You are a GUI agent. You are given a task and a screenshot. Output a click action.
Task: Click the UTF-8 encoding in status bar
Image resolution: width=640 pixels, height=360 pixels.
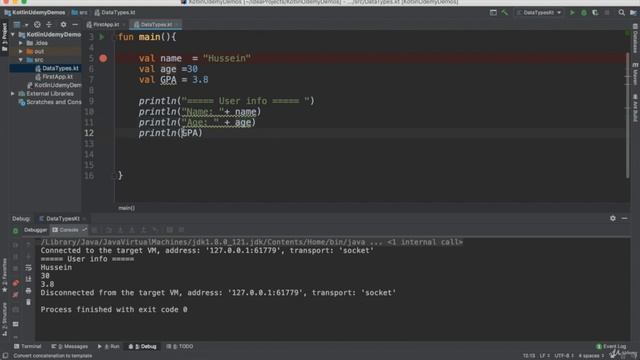tap(564, 356)
